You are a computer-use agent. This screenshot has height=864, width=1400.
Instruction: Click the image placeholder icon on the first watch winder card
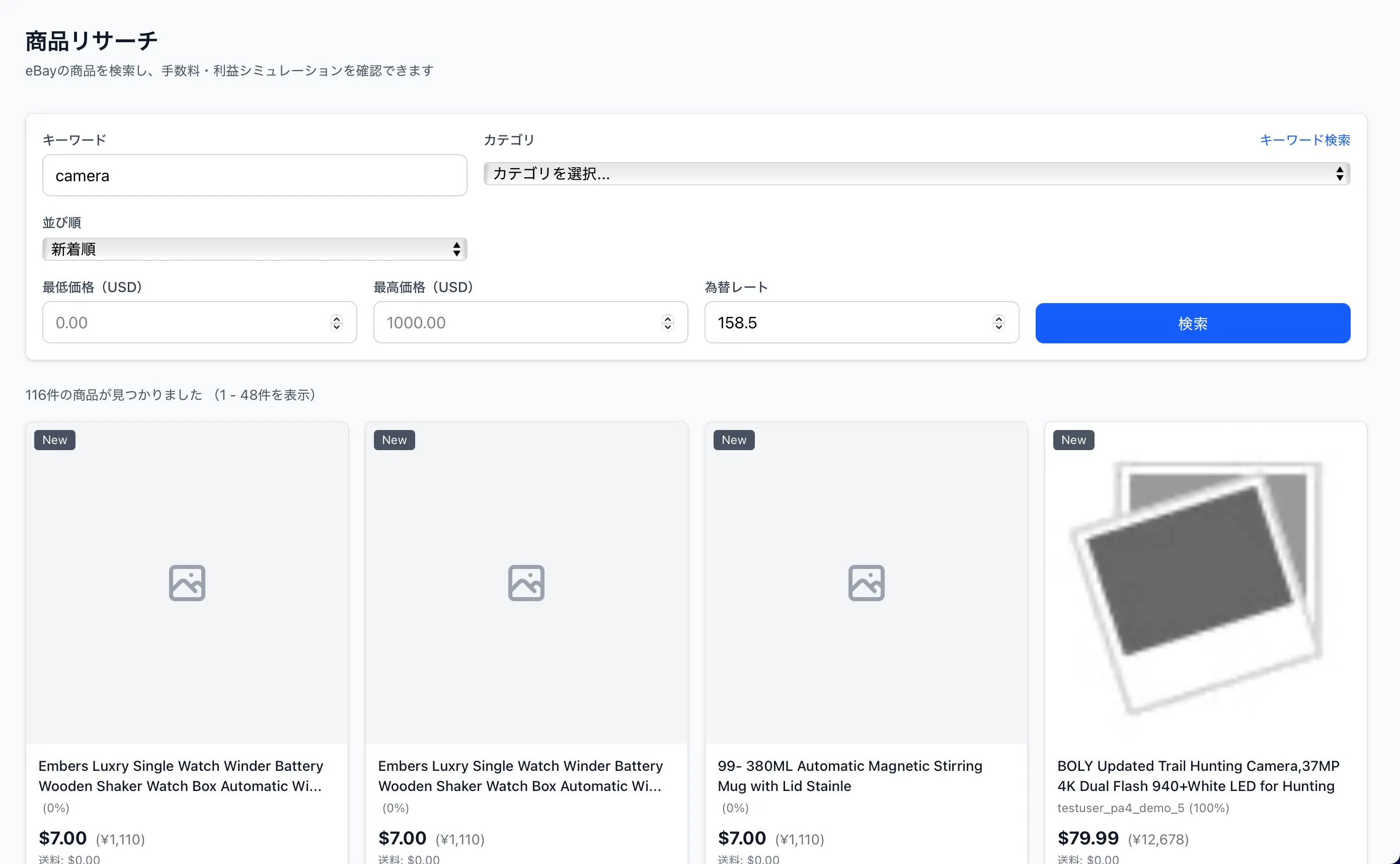[186, 582]
